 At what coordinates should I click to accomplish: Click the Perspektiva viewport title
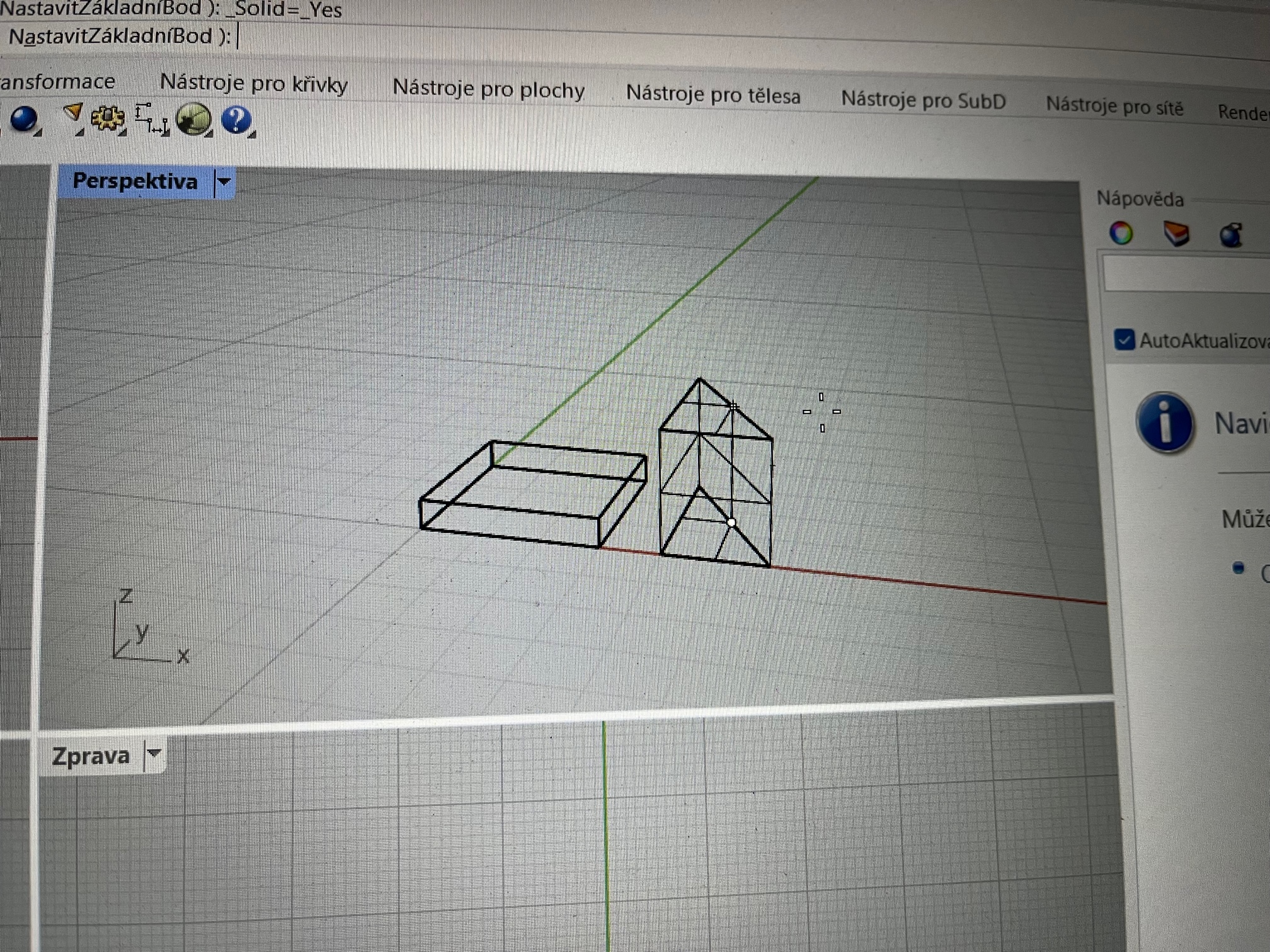(x=135, y=181)
